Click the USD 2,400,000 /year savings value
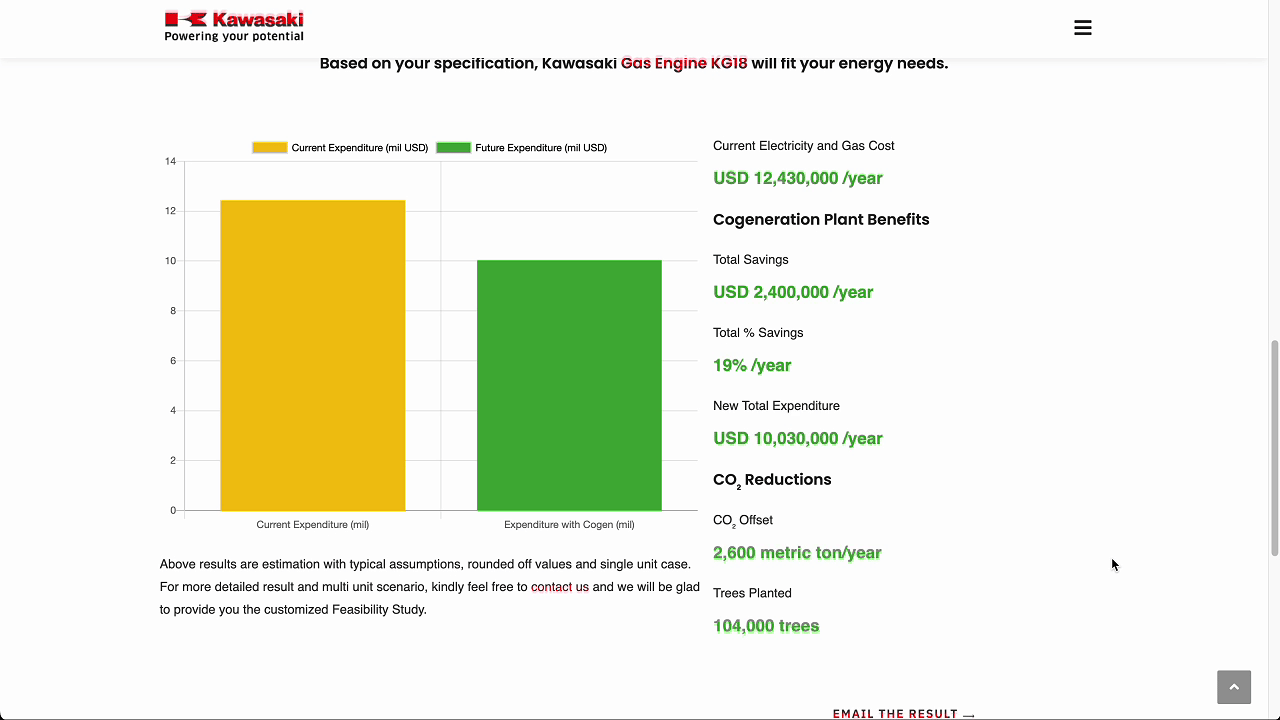This screenshot has width=1280, height=720. point(793,292)
